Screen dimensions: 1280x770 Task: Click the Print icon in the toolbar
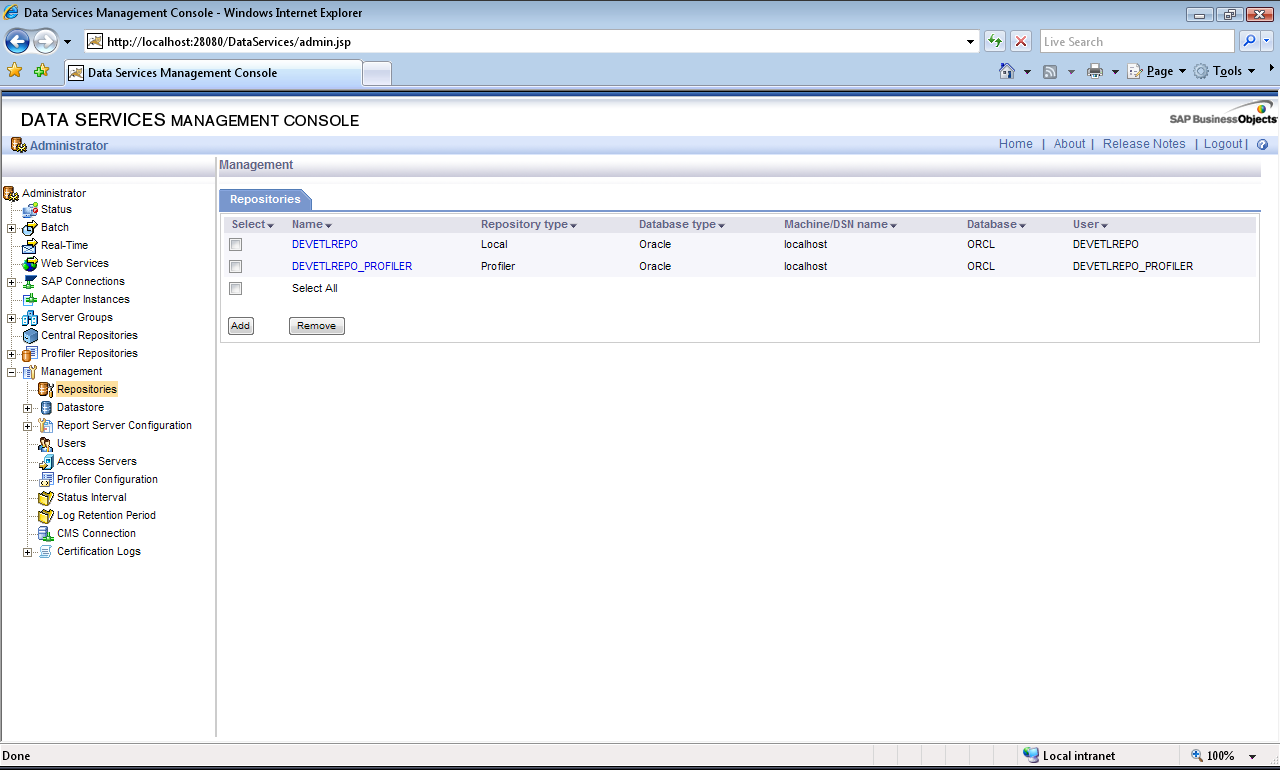tap(1095, 71)
